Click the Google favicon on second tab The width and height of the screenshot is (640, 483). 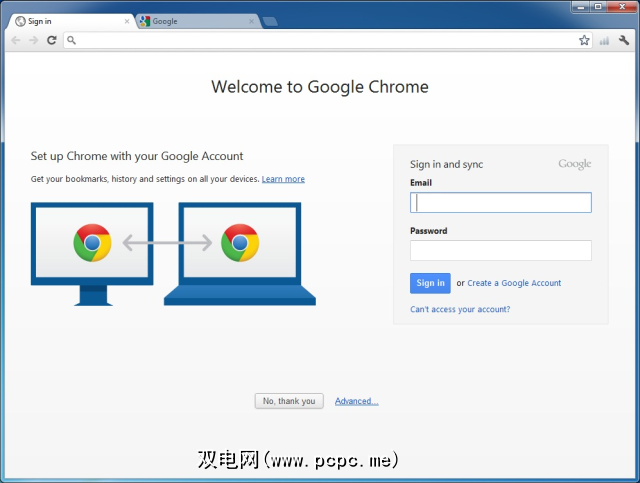144,21
